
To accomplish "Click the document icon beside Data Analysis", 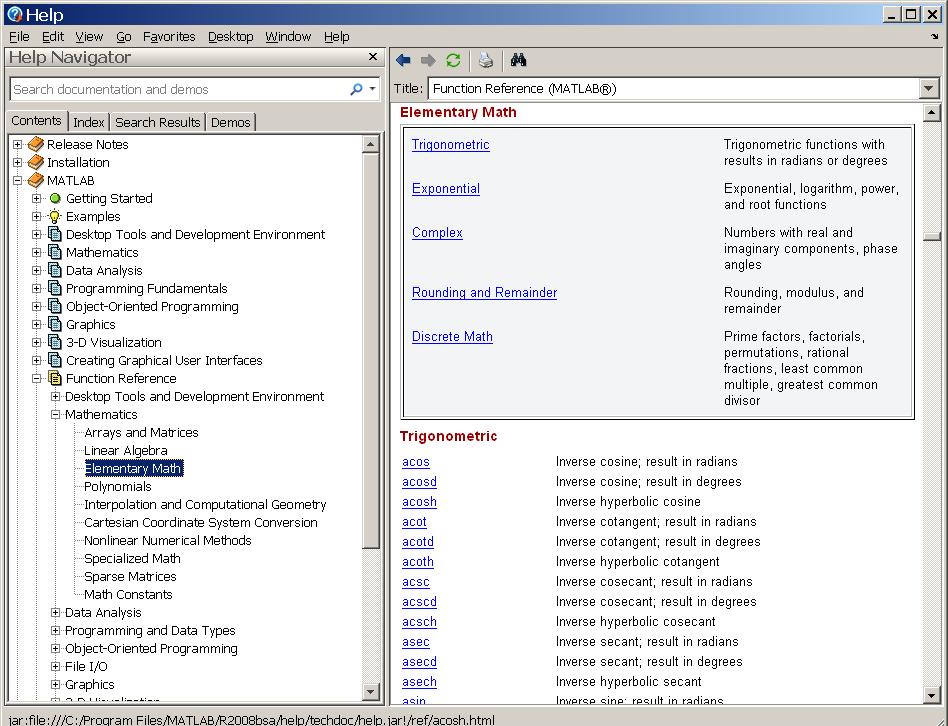I will coord(55,270).
